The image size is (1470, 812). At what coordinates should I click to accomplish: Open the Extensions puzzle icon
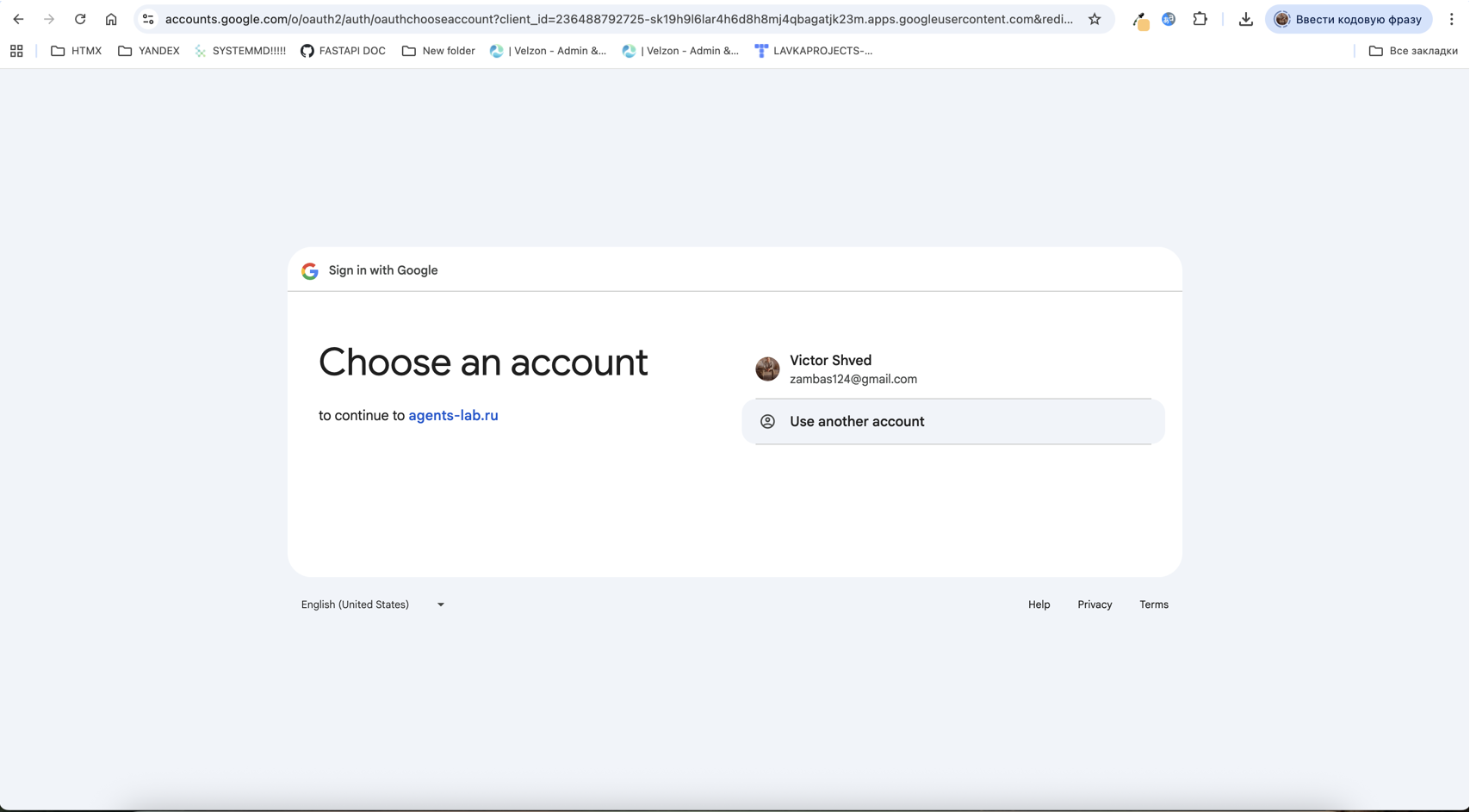[x=1200, y=19]
